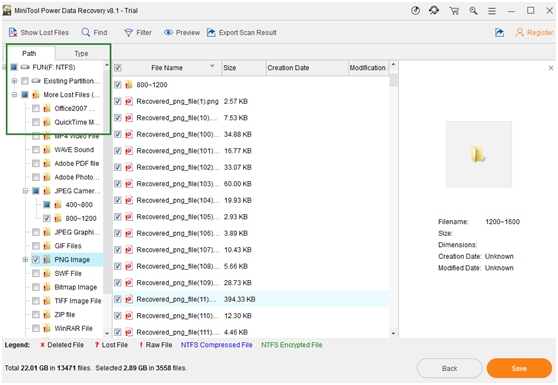558x385 pixels.
Task: Click the MP4 Video File folder icon
Action: pyautogui.click(x=47, y=136)
